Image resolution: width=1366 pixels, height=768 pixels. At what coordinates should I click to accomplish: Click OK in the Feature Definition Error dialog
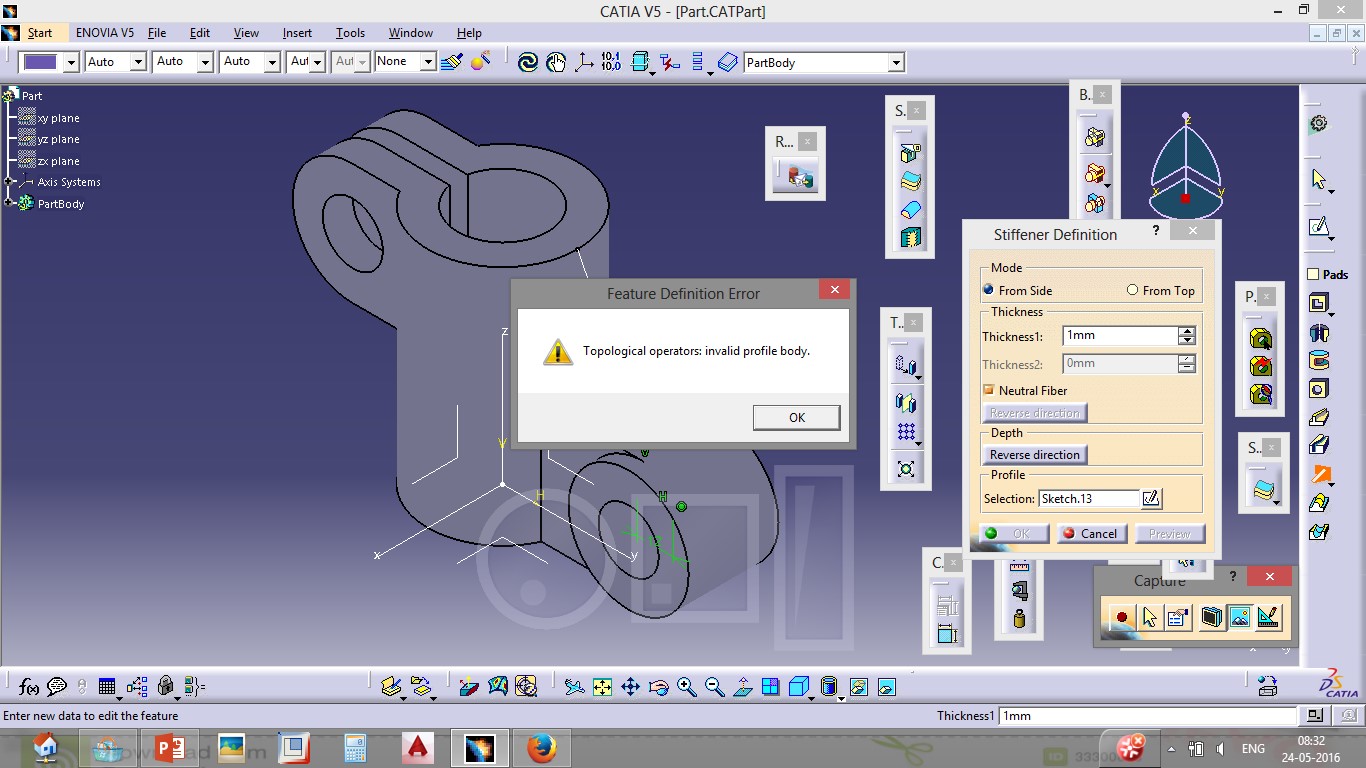[x=796, y=418]
